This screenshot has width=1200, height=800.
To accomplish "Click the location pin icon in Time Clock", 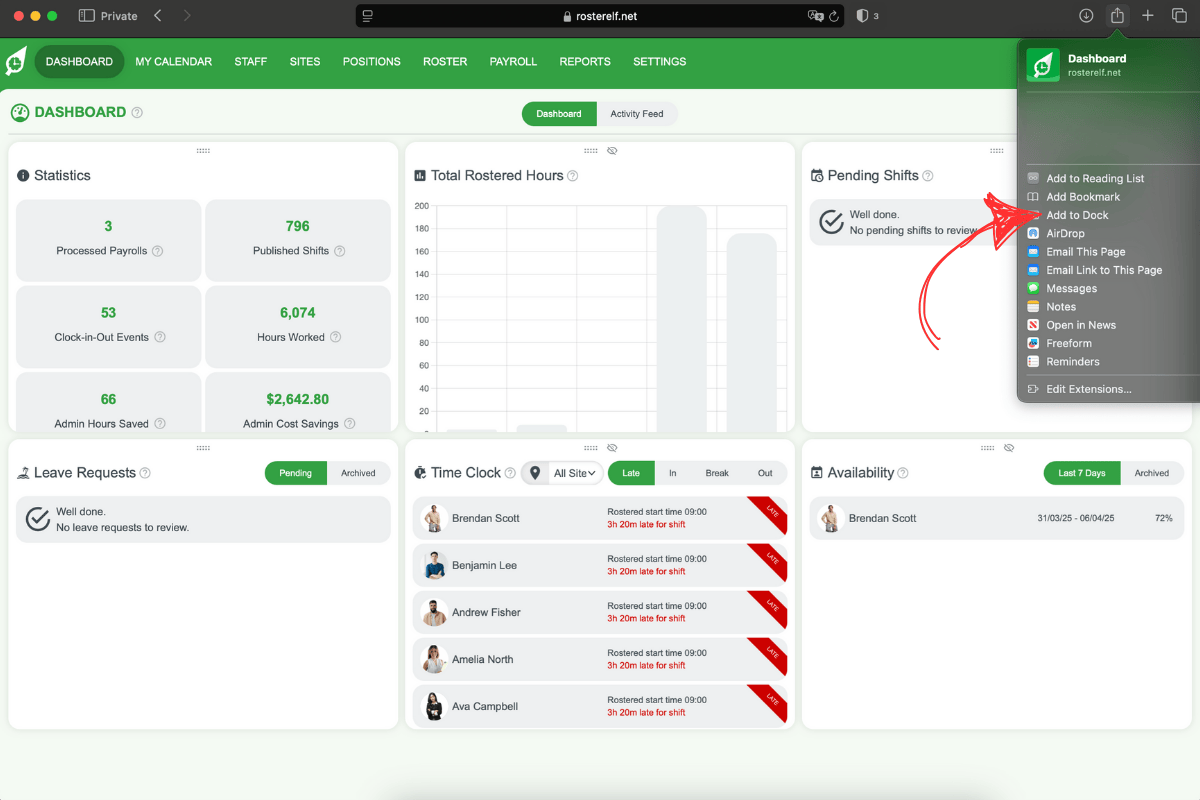I will pyautogui.click(x=535, y=473).
